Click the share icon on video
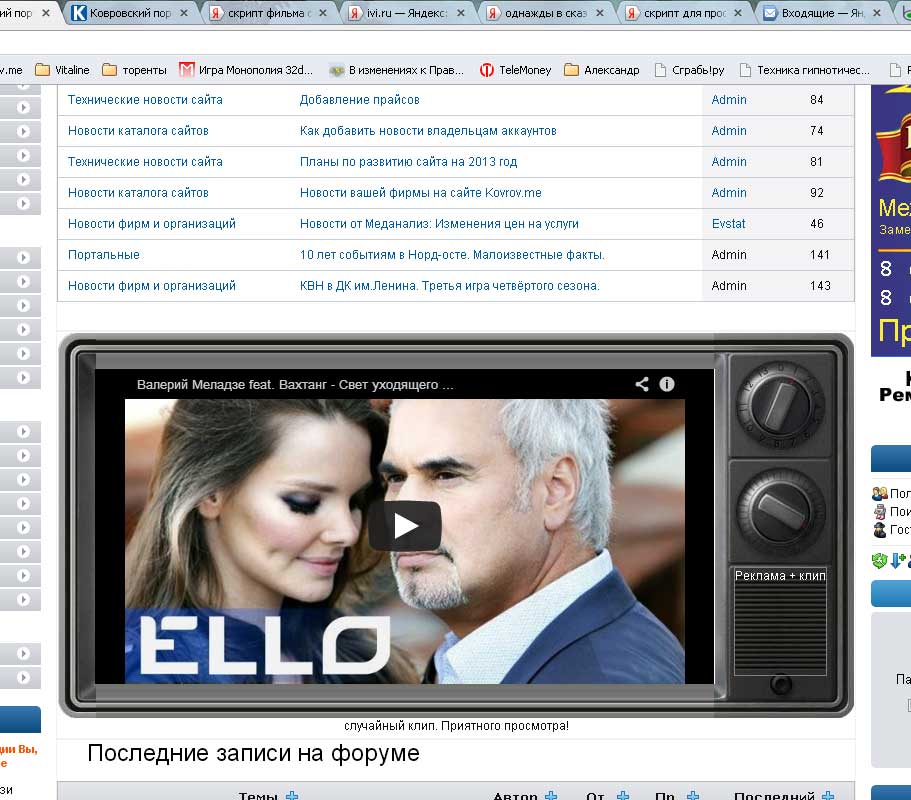911x800 pixels. [641, 384]
